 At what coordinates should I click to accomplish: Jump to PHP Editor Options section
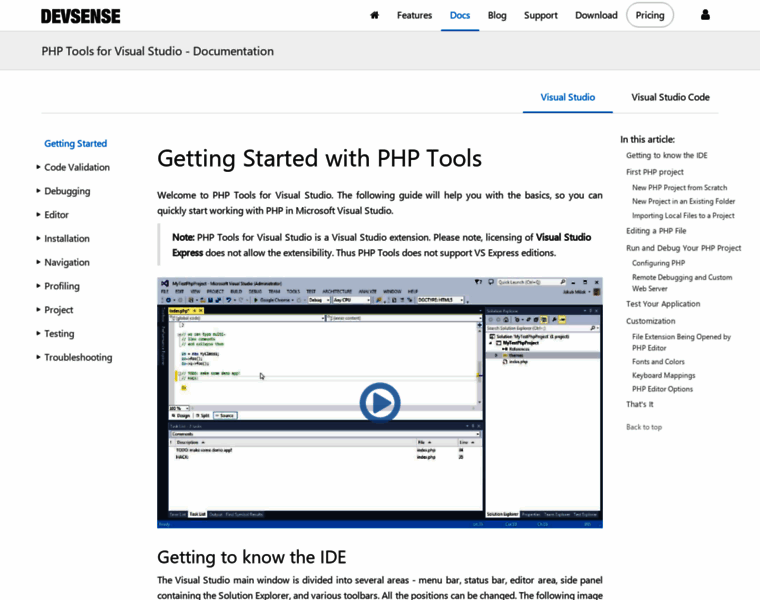pyautogui.click(x=662, y=389)
